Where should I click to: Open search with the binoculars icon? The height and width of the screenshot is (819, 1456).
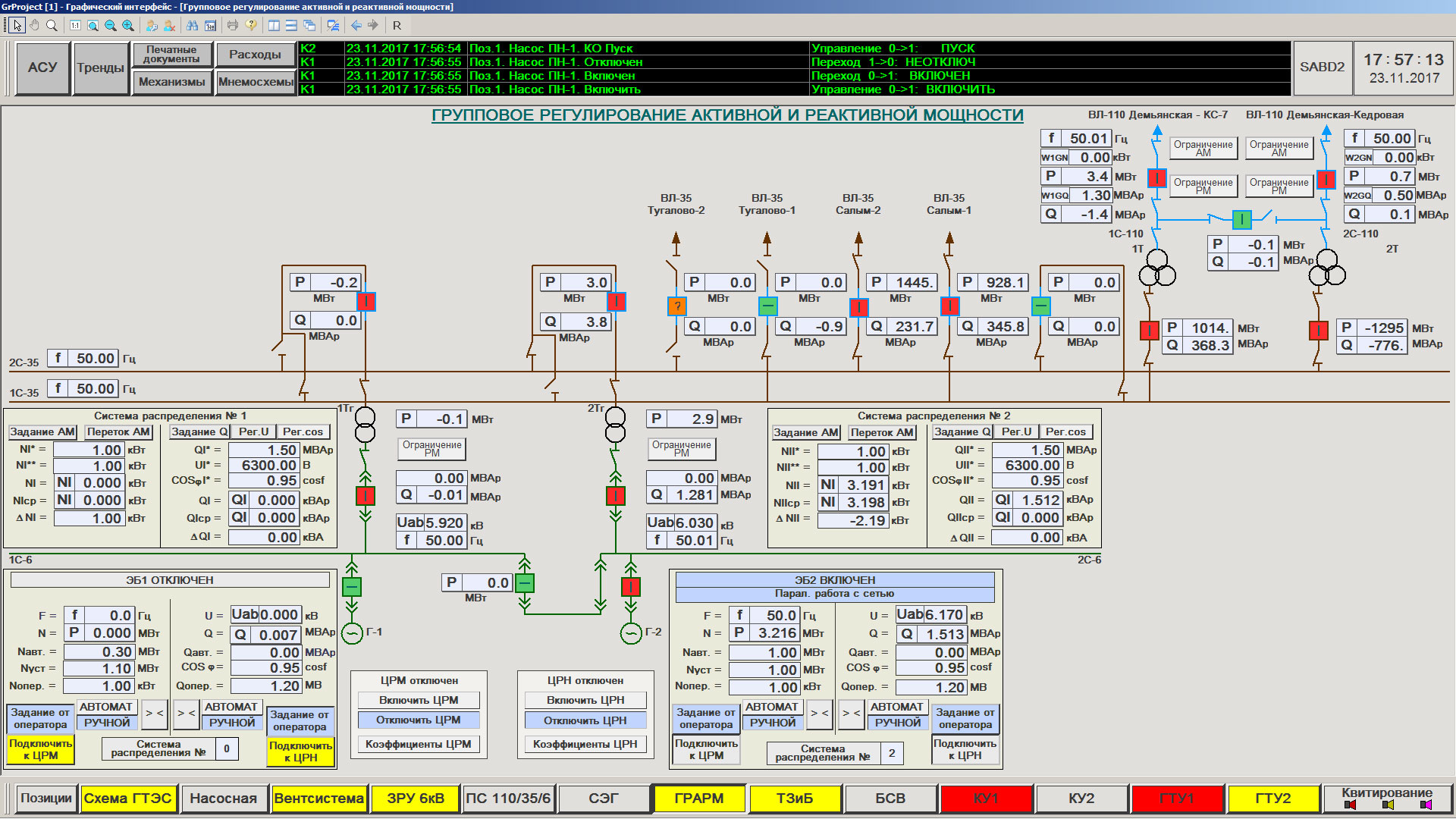click(x=192, y=25)
